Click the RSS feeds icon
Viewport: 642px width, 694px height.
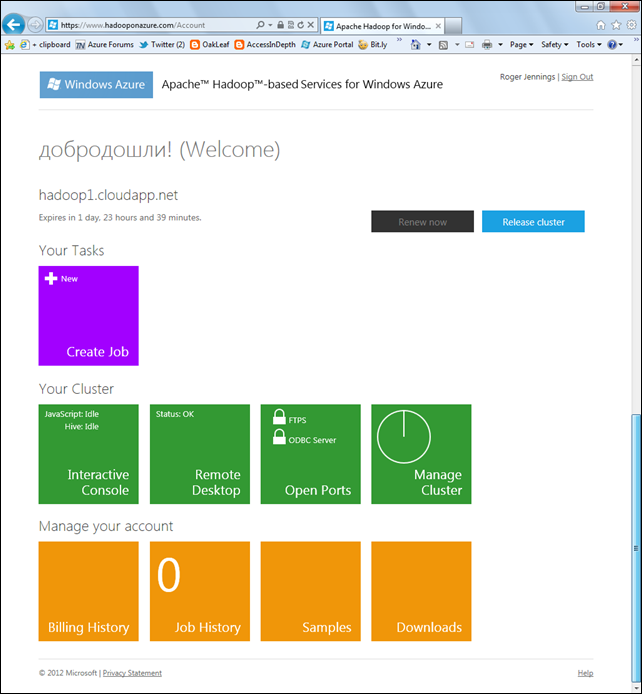443,45
